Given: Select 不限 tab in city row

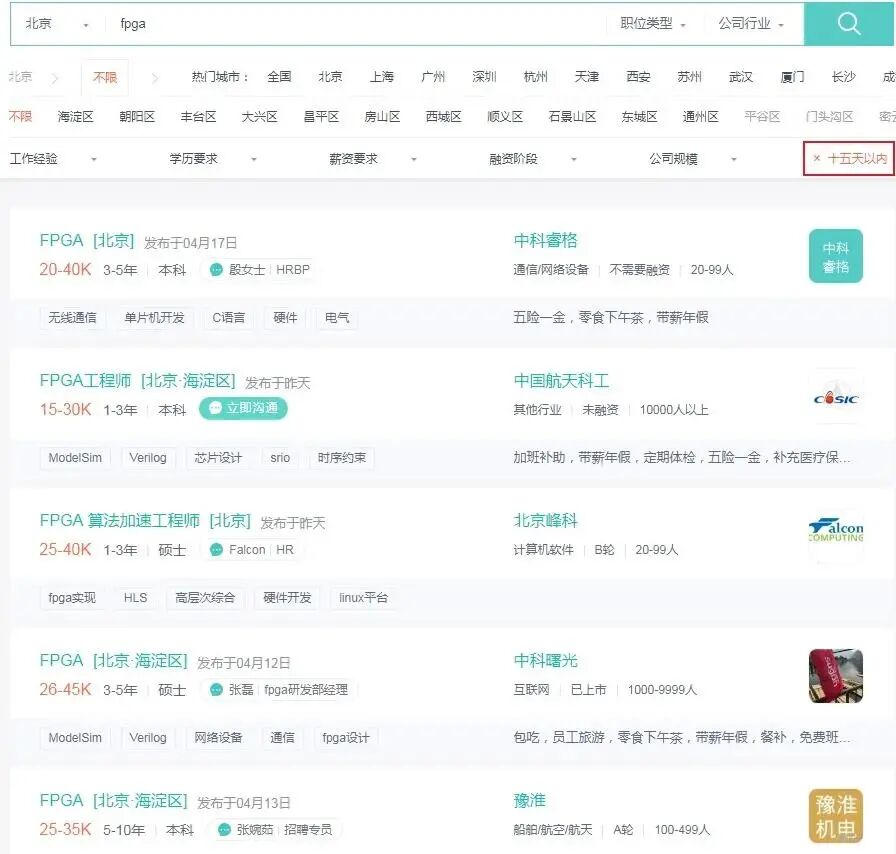Looking at the screenshot, I should (x=105, y=77).
